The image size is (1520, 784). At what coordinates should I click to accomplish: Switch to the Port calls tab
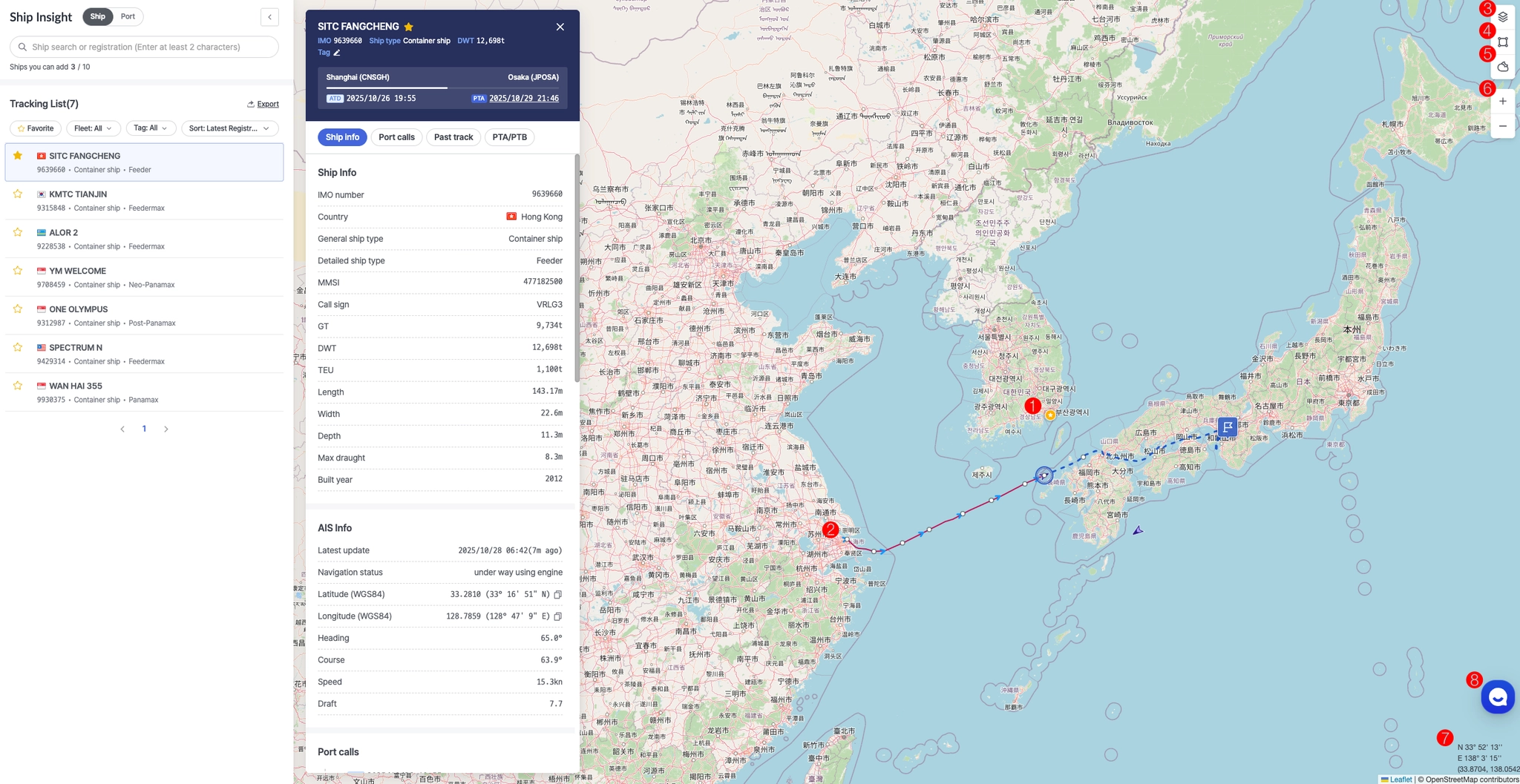(x=396, y=137)
